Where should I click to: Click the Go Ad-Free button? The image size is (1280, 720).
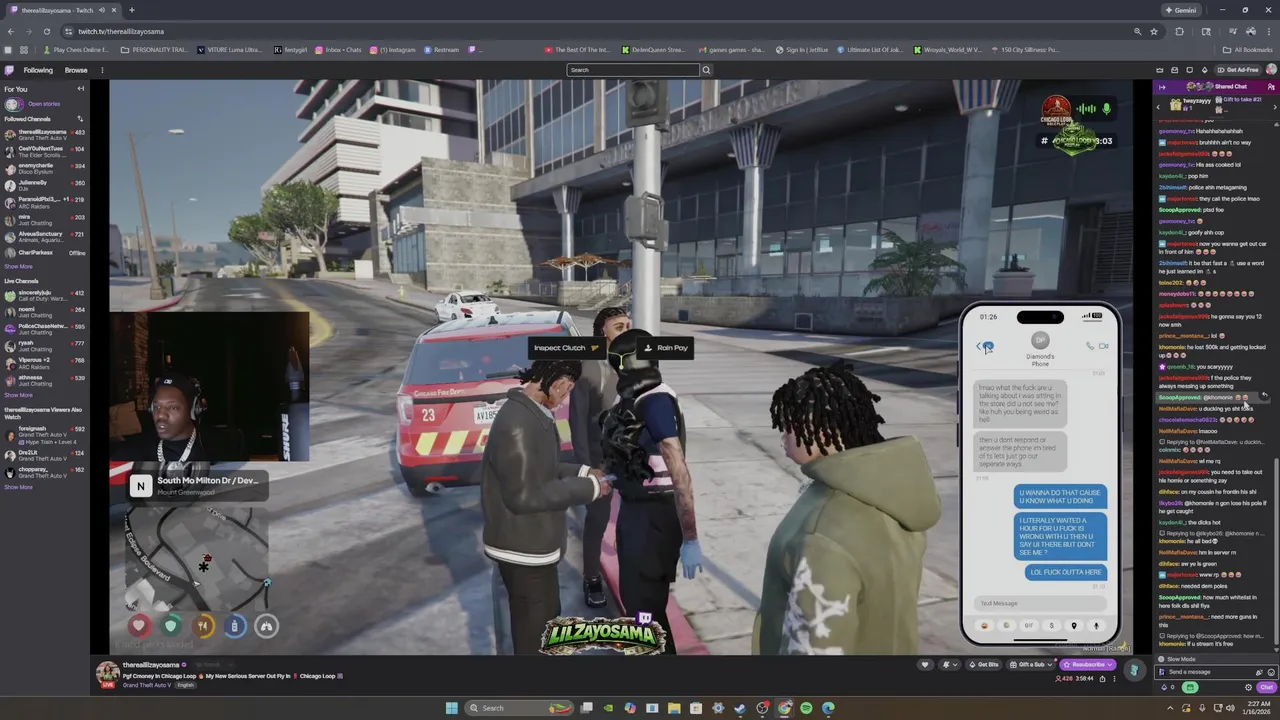click(x=1236, y=70)
